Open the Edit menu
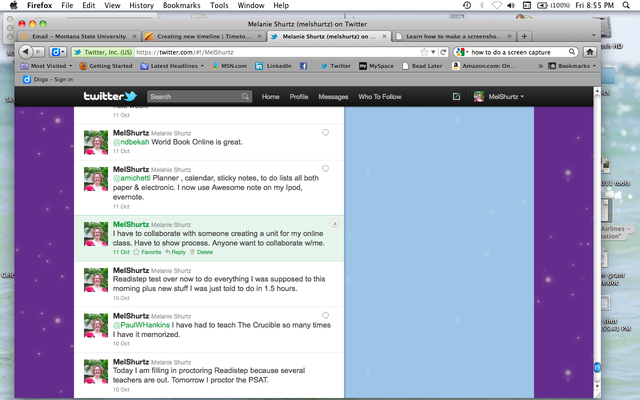Screen dimensions: 640x400 tap(89, 5)
